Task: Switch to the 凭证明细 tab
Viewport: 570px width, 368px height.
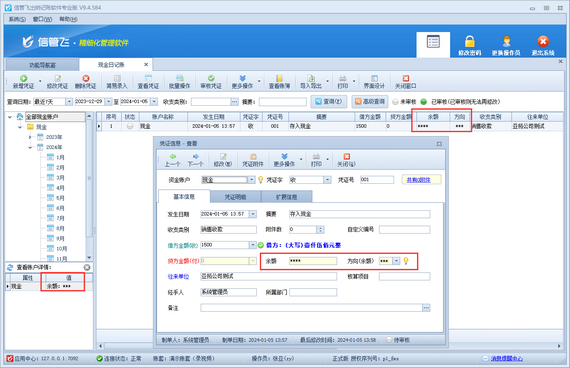Action: pos(235,197)
